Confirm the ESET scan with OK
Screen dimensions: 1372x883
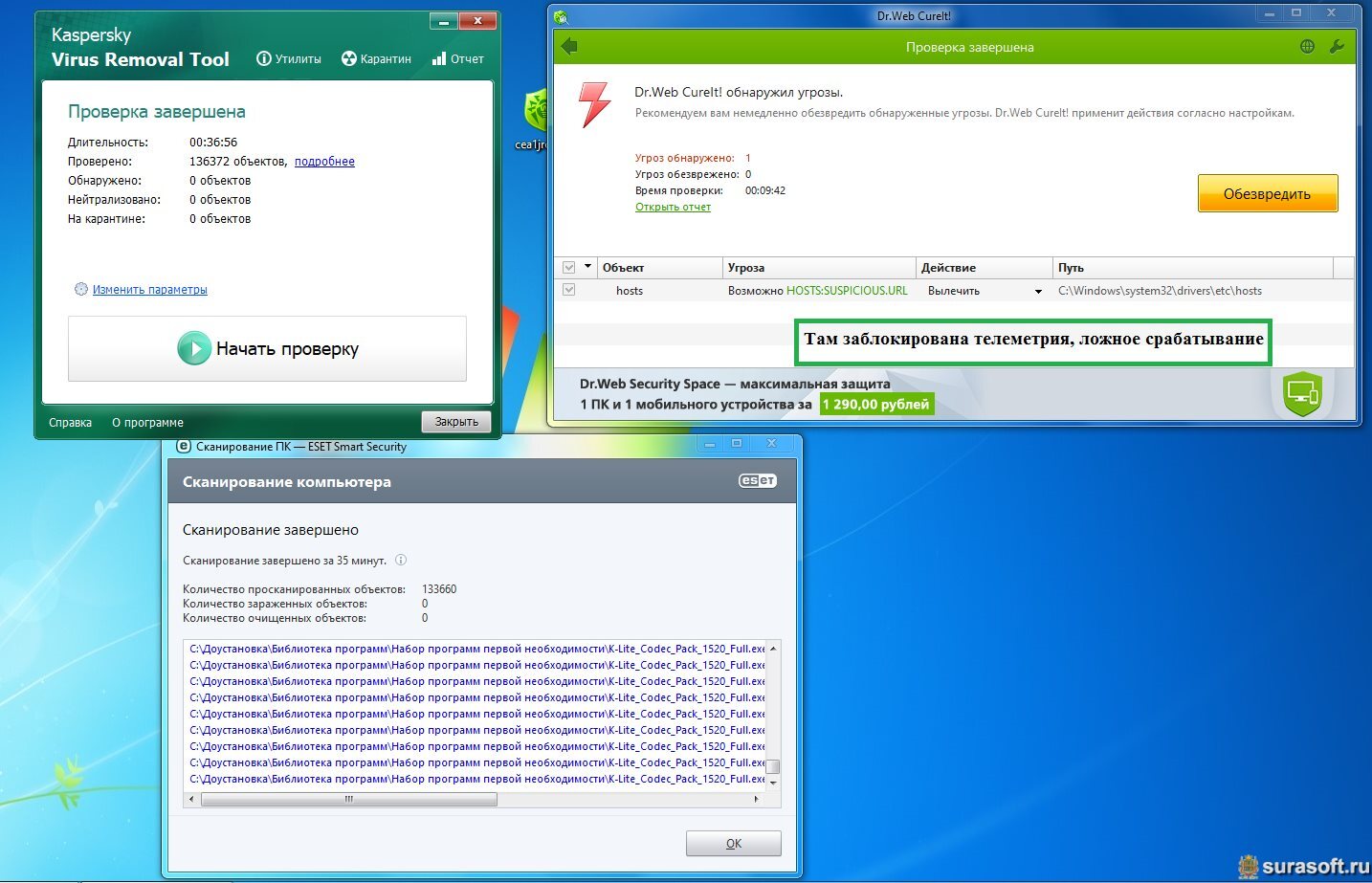734,844
